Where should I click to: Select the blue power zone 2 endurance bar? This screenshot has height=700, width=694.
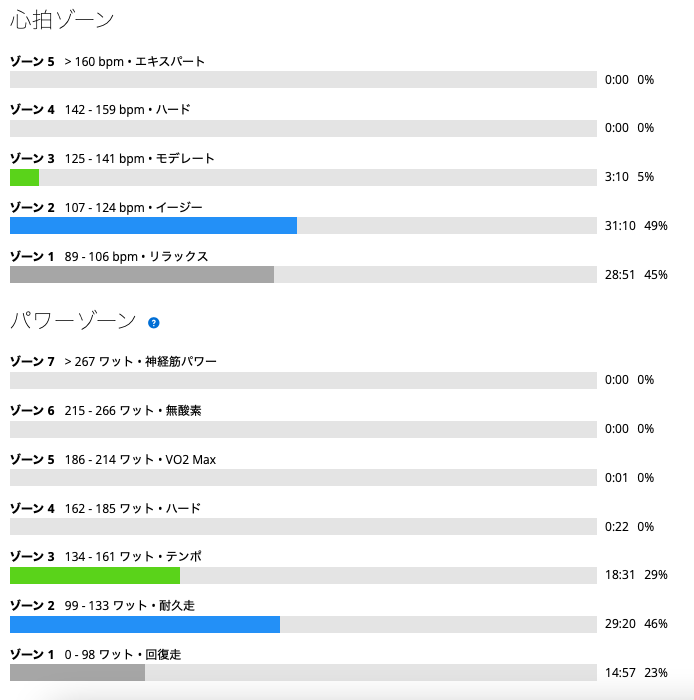pos(145,625)
